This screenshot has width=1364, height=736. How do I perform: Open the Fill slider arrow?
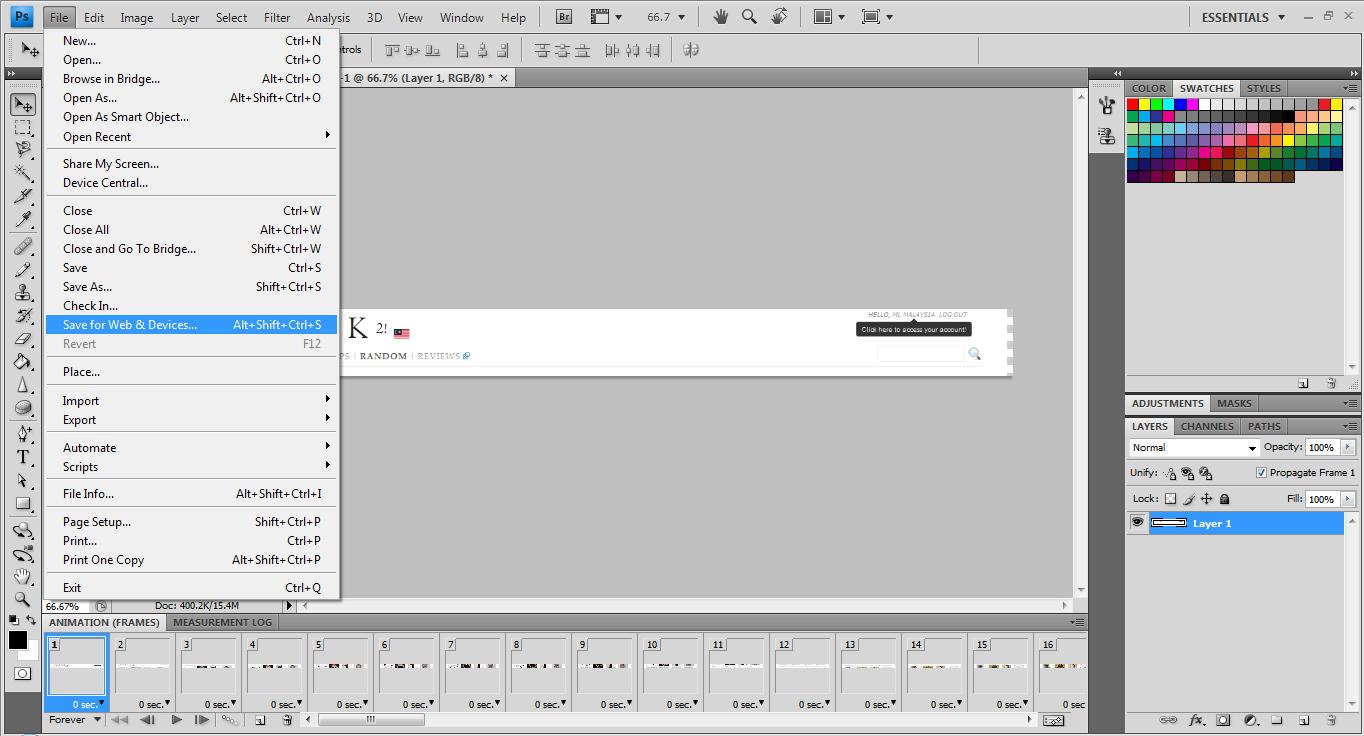(x=1348, y=498)
